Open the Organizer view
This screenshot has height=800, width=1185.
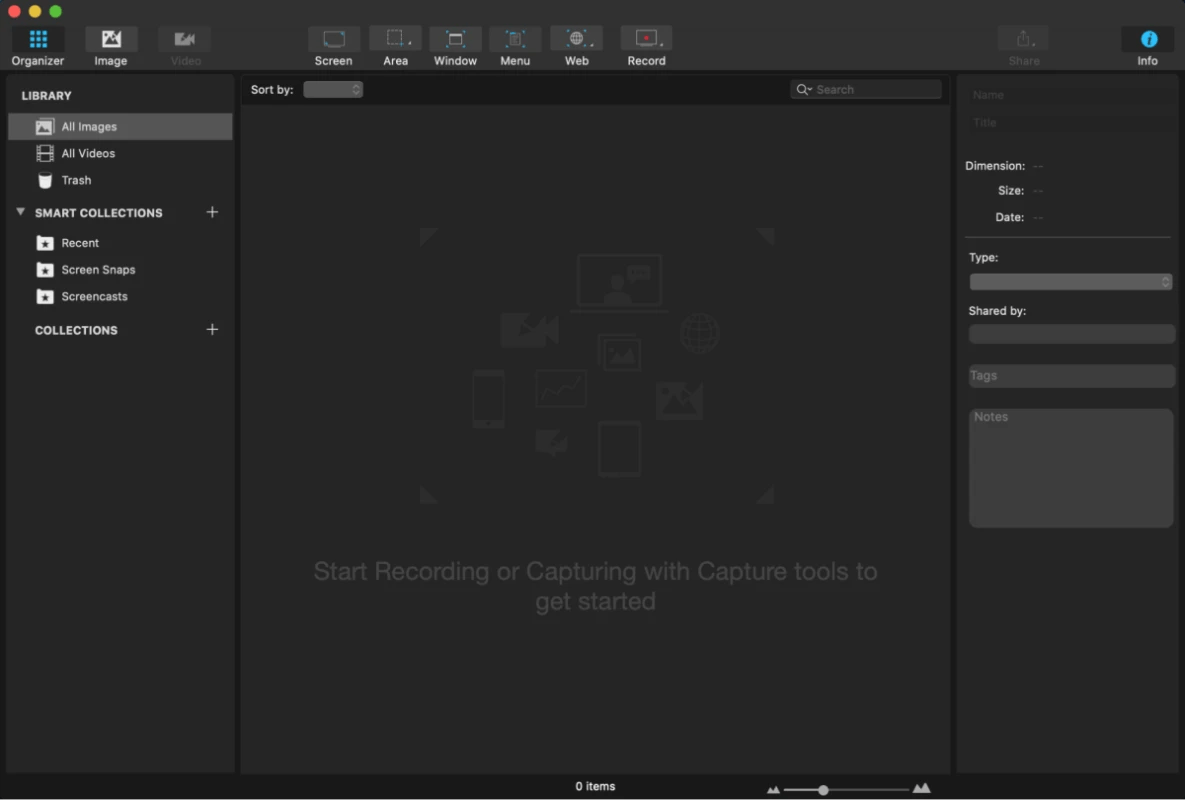coord(37,40)
